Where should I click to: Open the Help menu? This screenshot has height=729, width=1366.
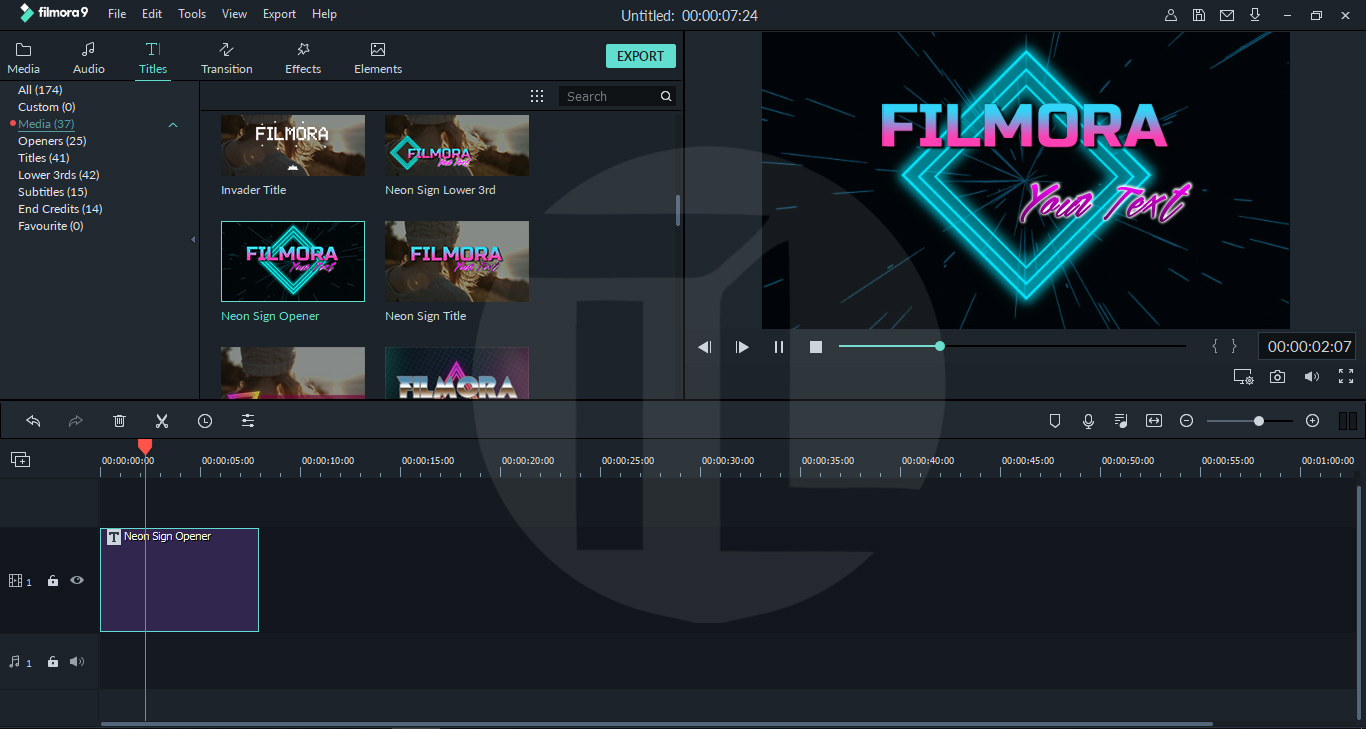point(324,14)
